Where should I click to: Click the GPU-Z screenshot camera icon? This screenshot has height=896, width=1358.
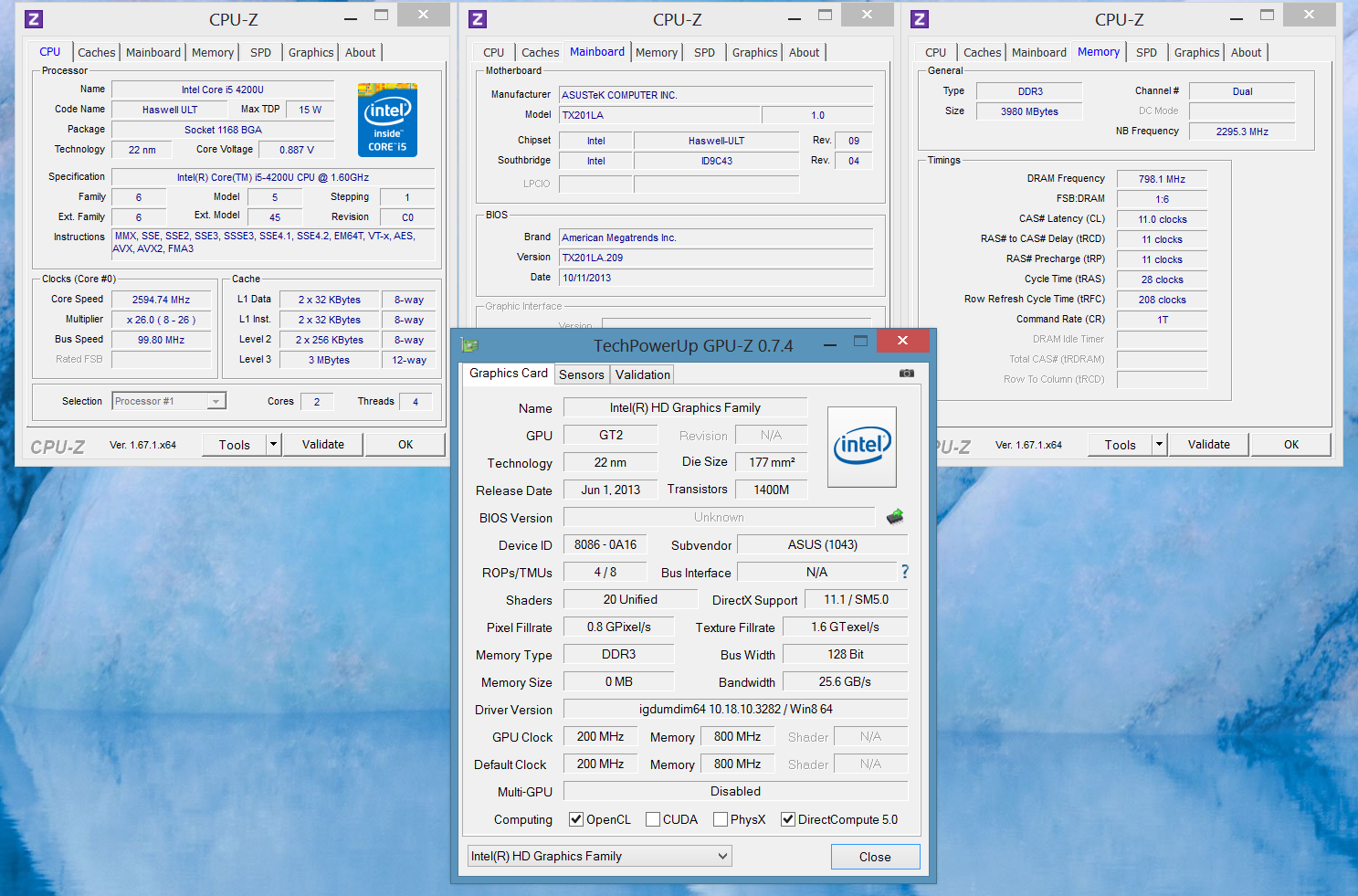(907, 373)
